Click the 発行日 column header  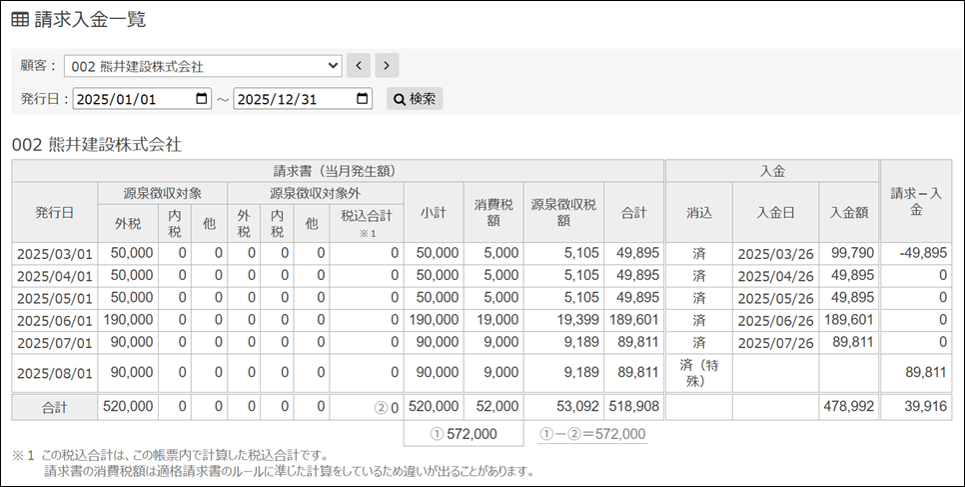coord(55,212)
